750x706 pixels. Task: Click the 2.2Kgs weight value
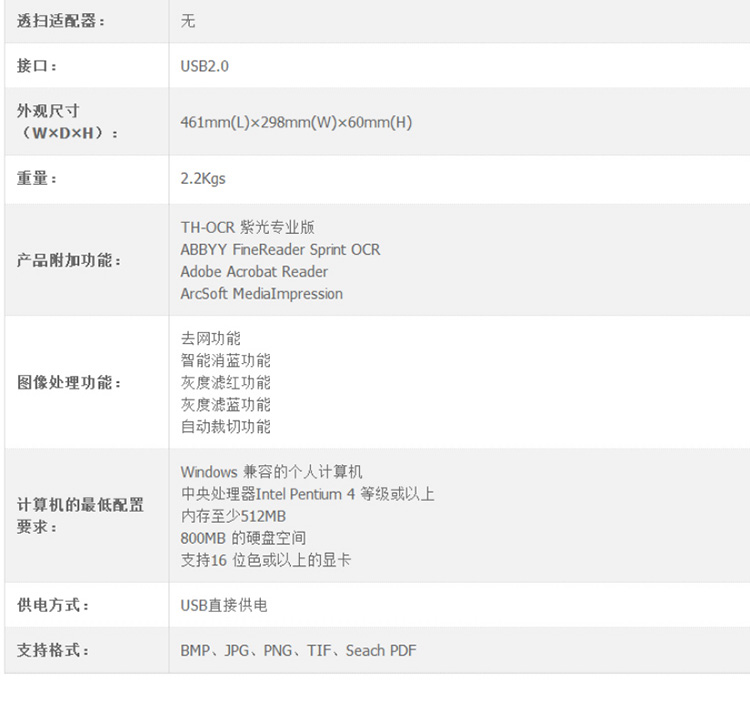tap(203, 179)
